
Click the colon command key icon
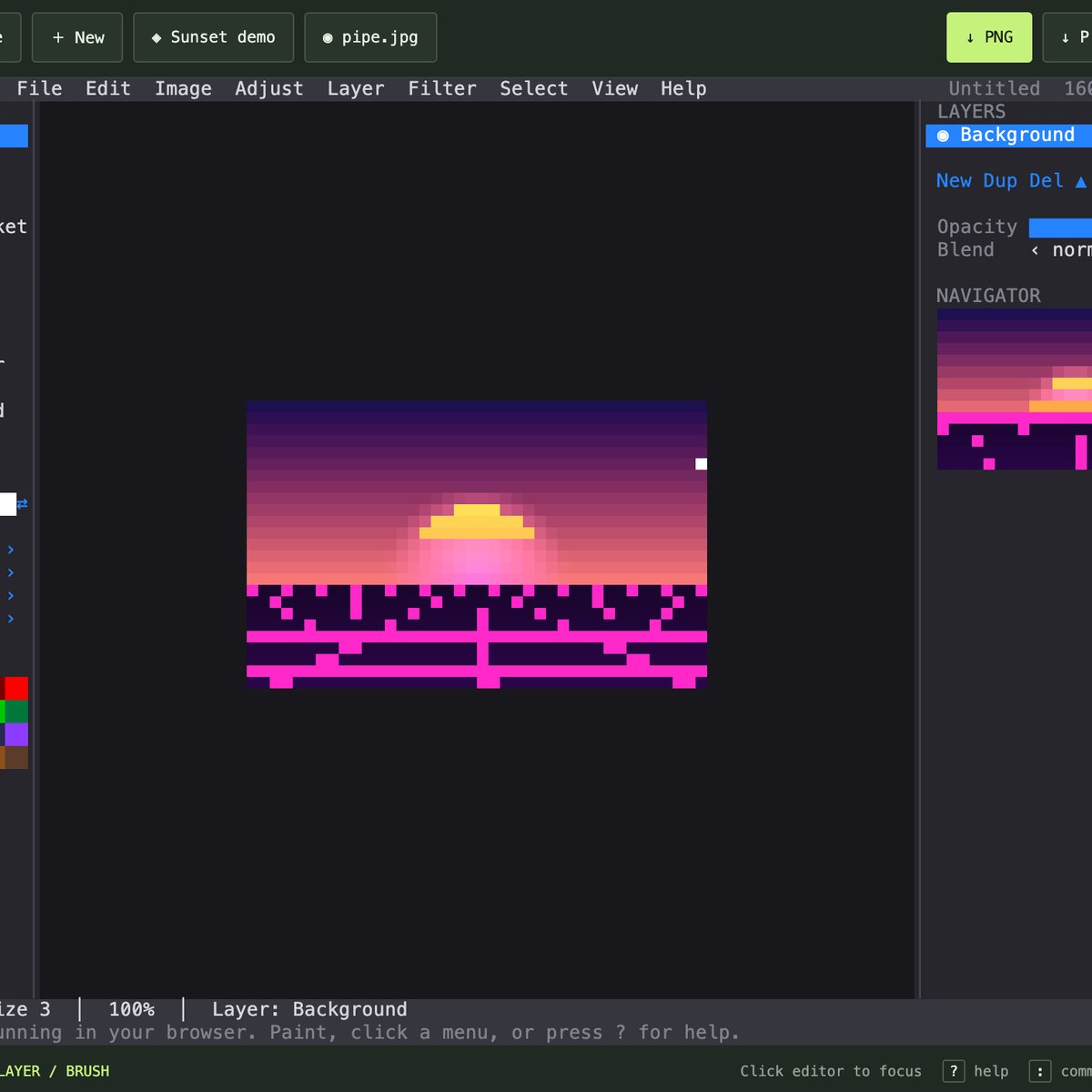(x=1040, y=1071)
